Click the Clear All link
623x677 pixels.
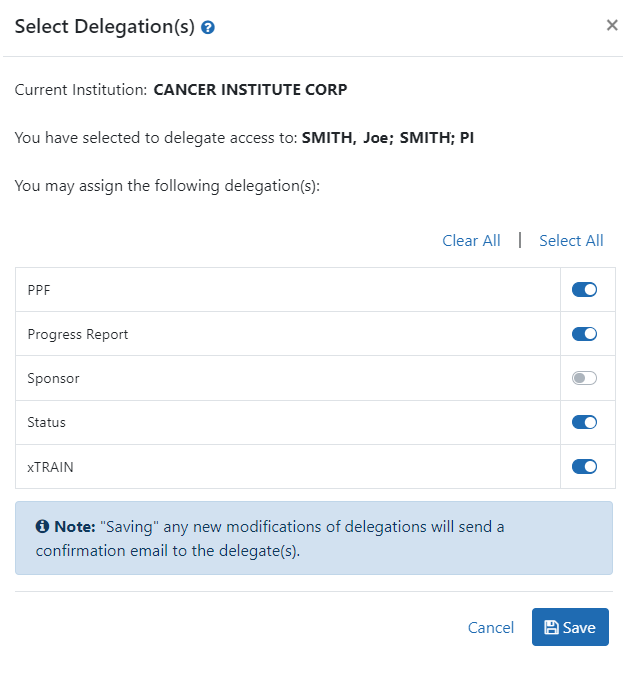click(x=471, y=241)
